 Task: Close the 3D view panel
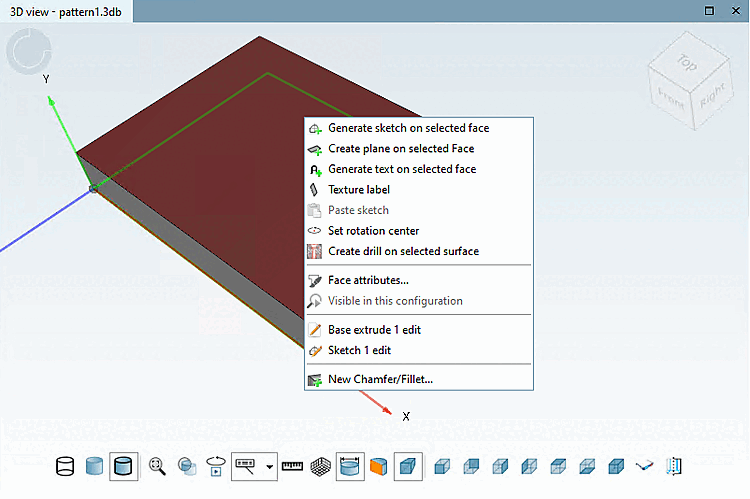click(736, 11)
